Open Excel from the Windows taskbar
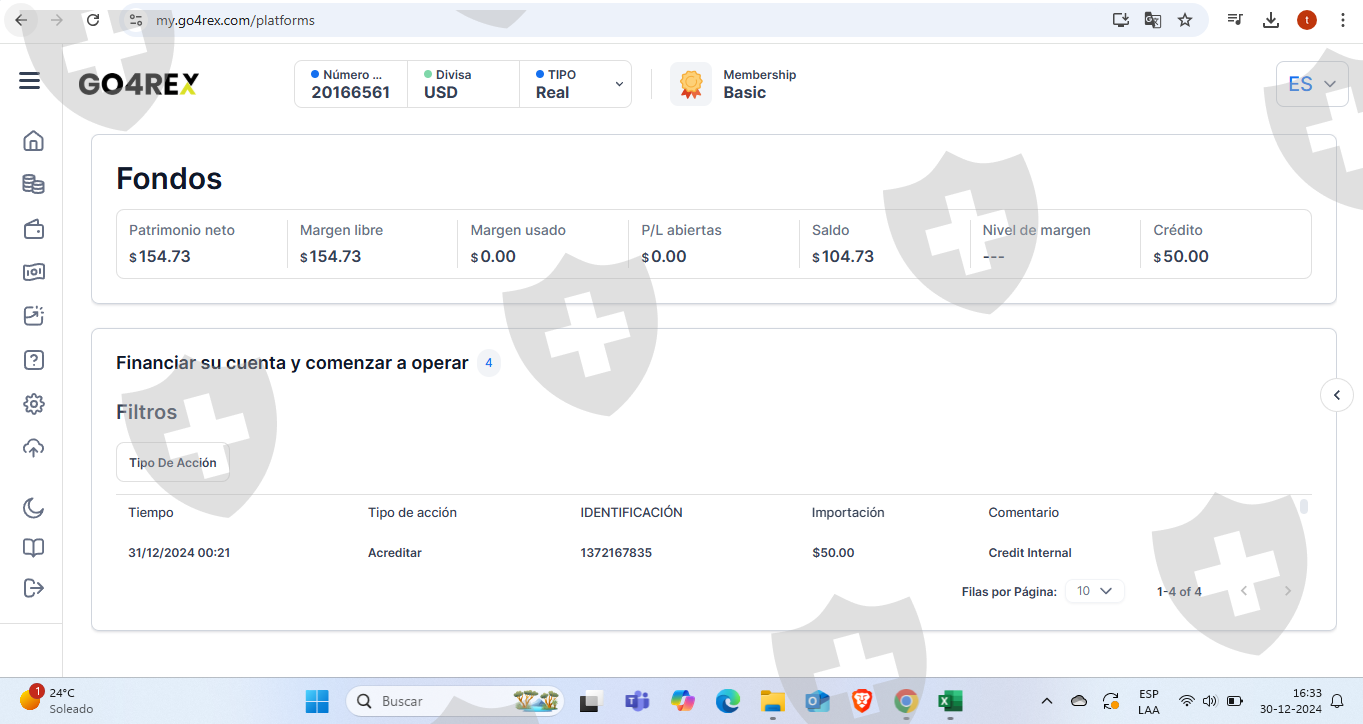1363x724 pixels. pyautogui.click(x=949, y=701)
